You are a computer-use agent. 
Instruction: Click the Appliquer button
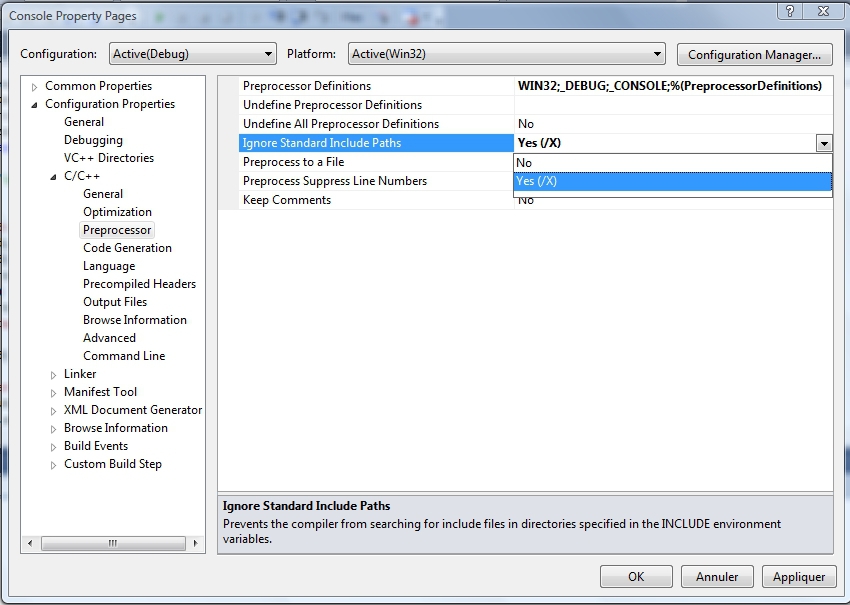pyautogui.click(x=799, y=577)
